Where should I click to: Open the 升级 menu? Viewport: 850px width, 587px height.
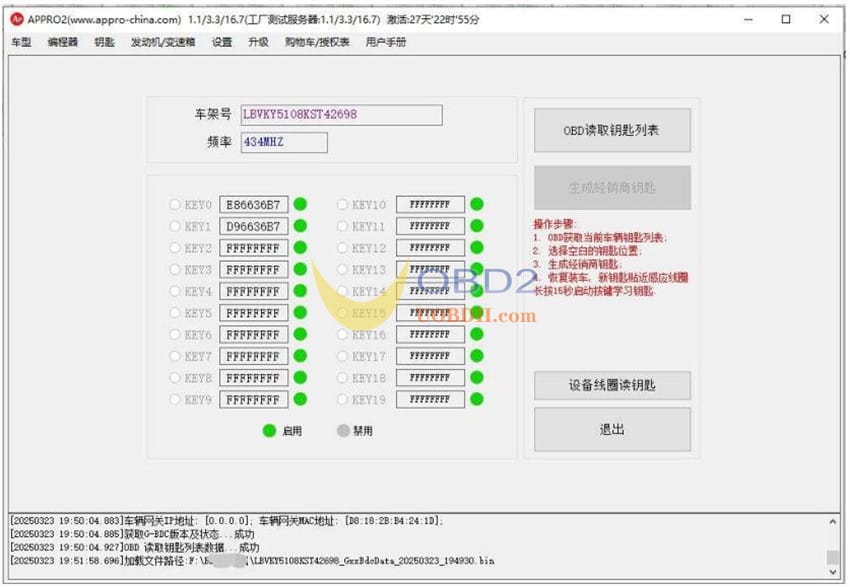pos(258,42)
